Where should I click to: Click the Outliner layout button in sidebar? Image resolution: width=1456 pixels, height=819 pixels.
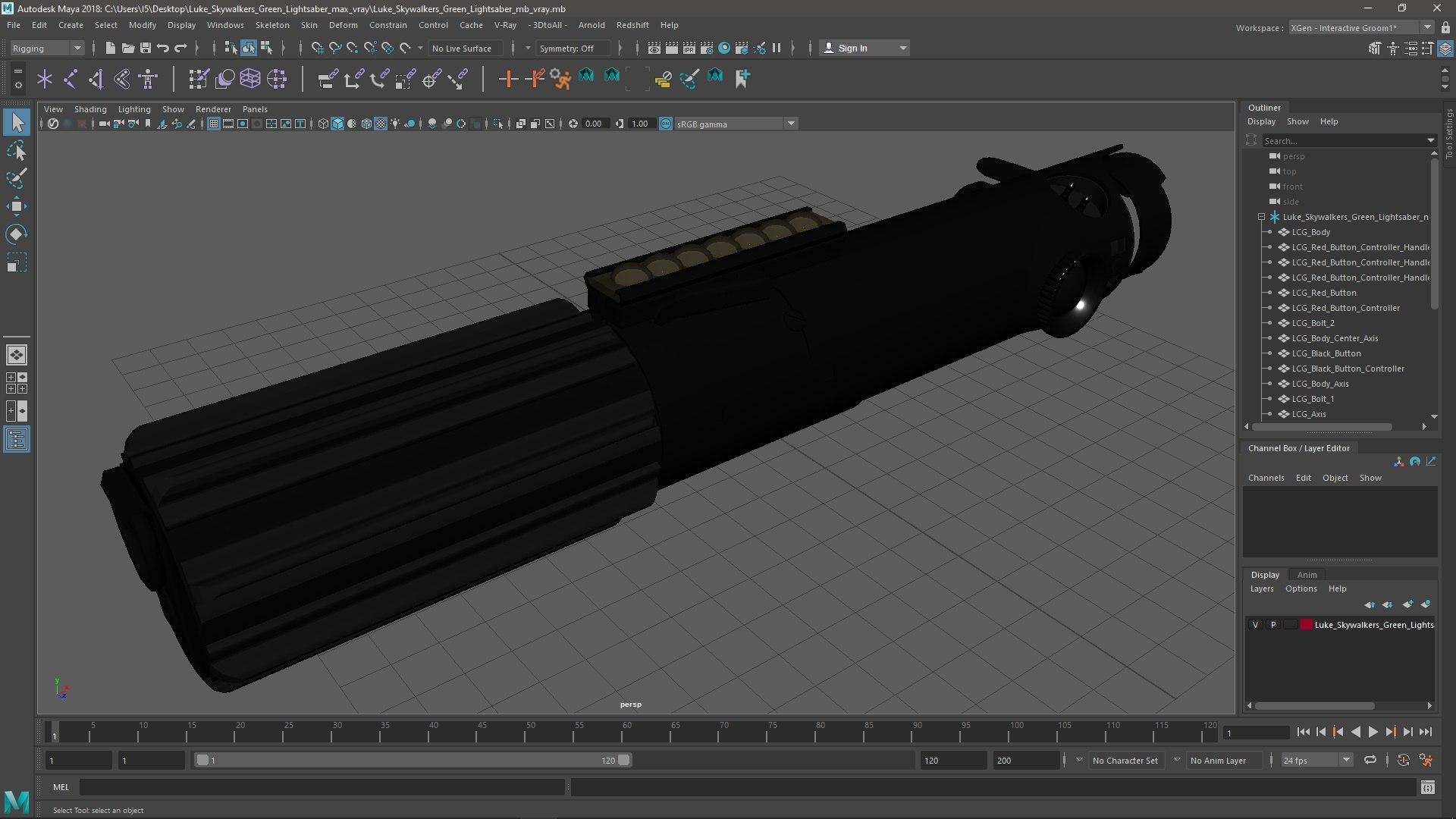pos(17,439)
